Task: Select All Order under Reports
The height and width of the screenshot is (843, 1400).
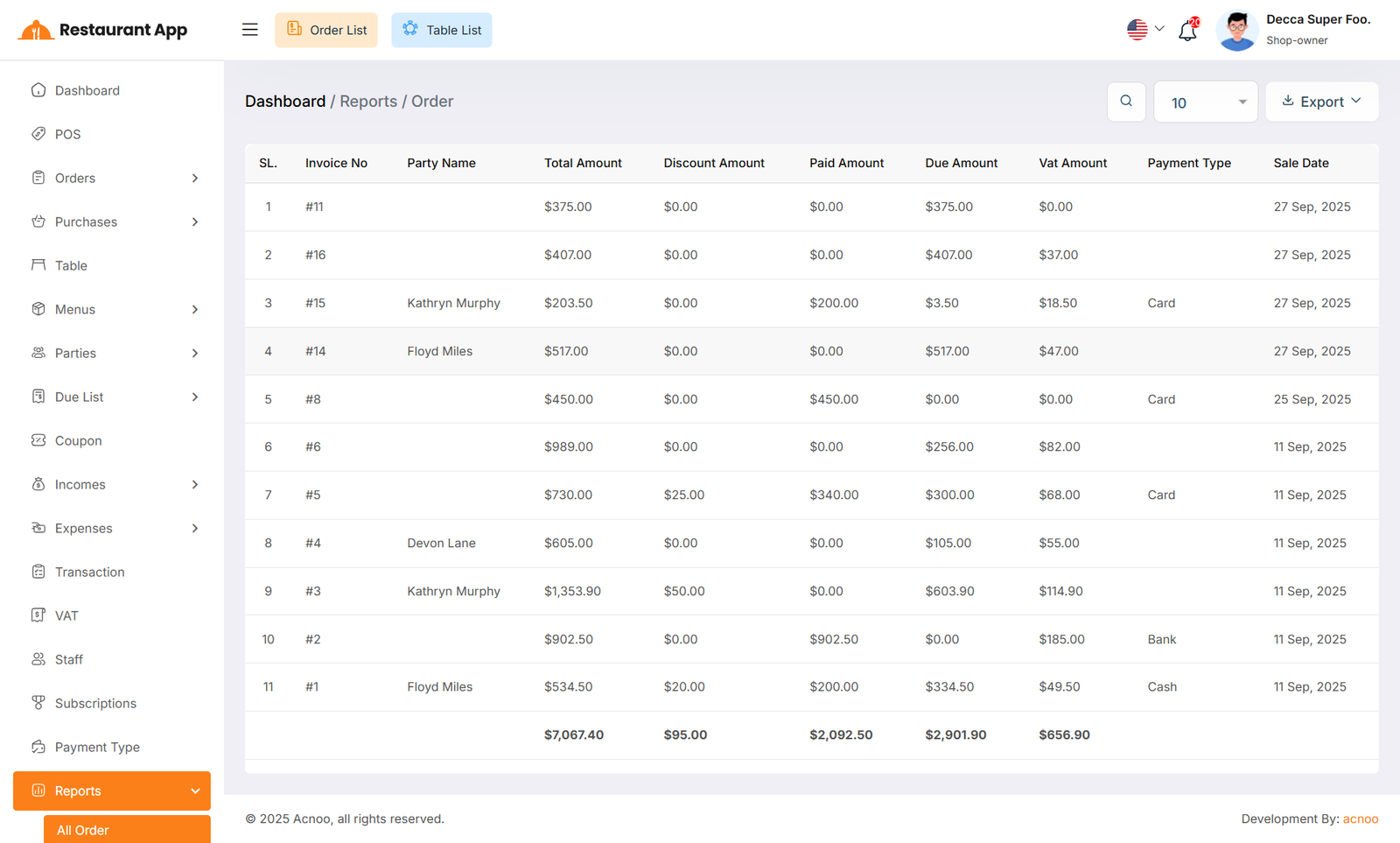Action: coord(83,830)
